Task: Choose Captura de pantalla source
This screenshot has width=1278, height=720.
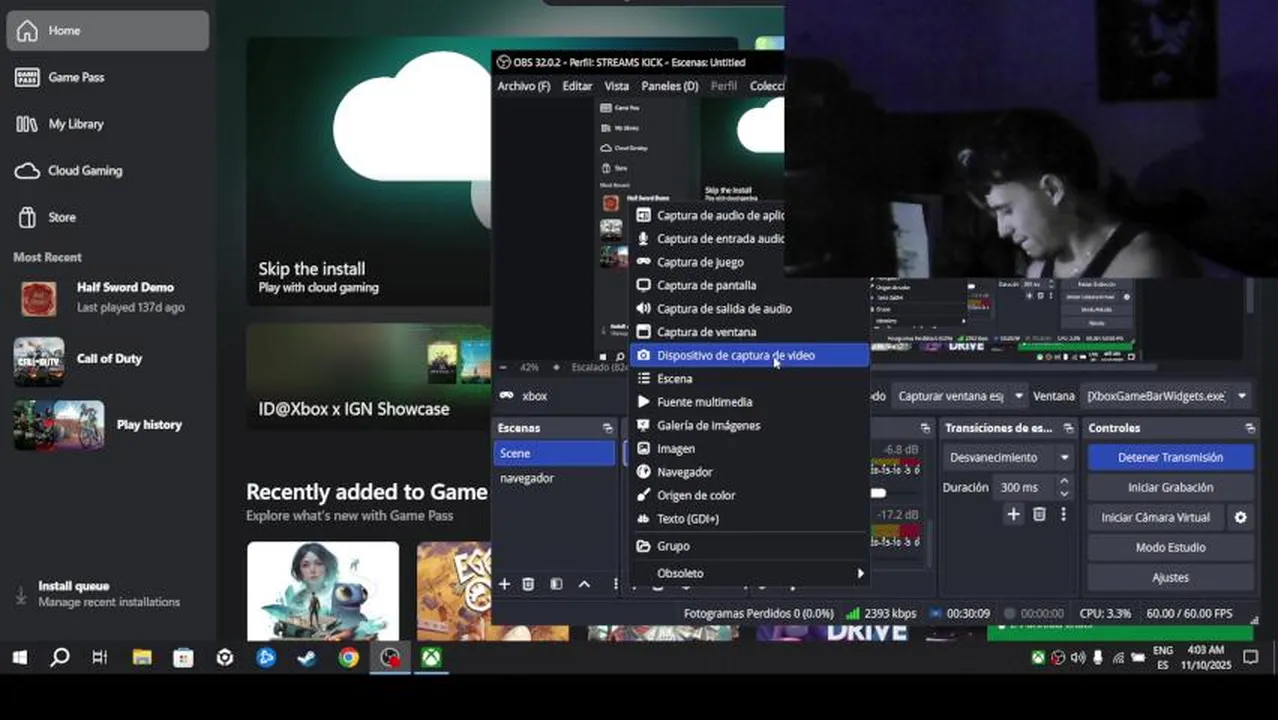Action: click(x=749, y=285)
